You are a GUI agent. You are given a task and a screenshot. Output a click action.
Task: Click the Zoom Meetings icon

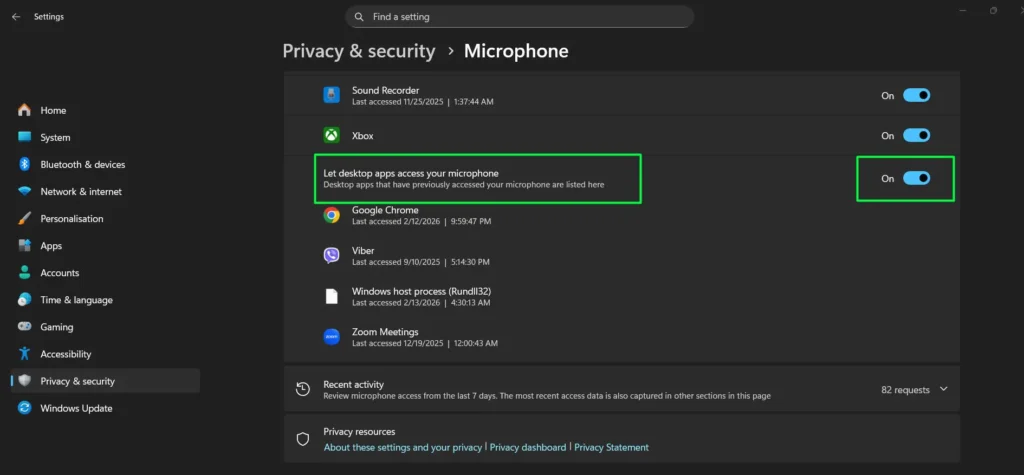click(332, 336)
